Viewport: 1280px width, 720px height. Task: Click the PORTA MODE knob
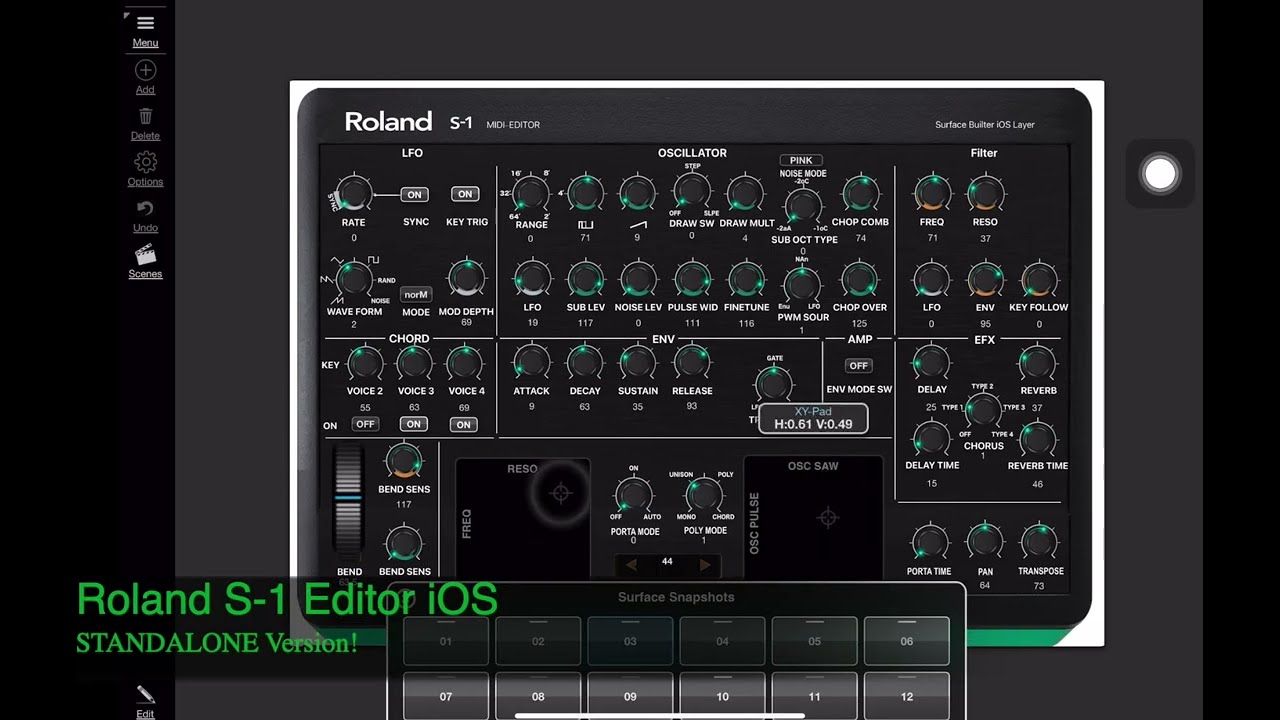click(633, 495)
